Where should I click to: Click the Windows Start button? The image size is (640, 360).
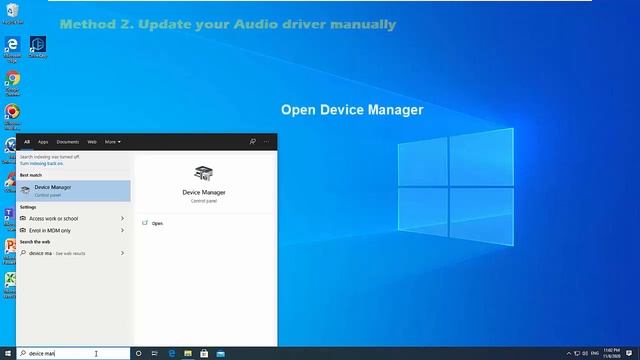pos(8,353)
